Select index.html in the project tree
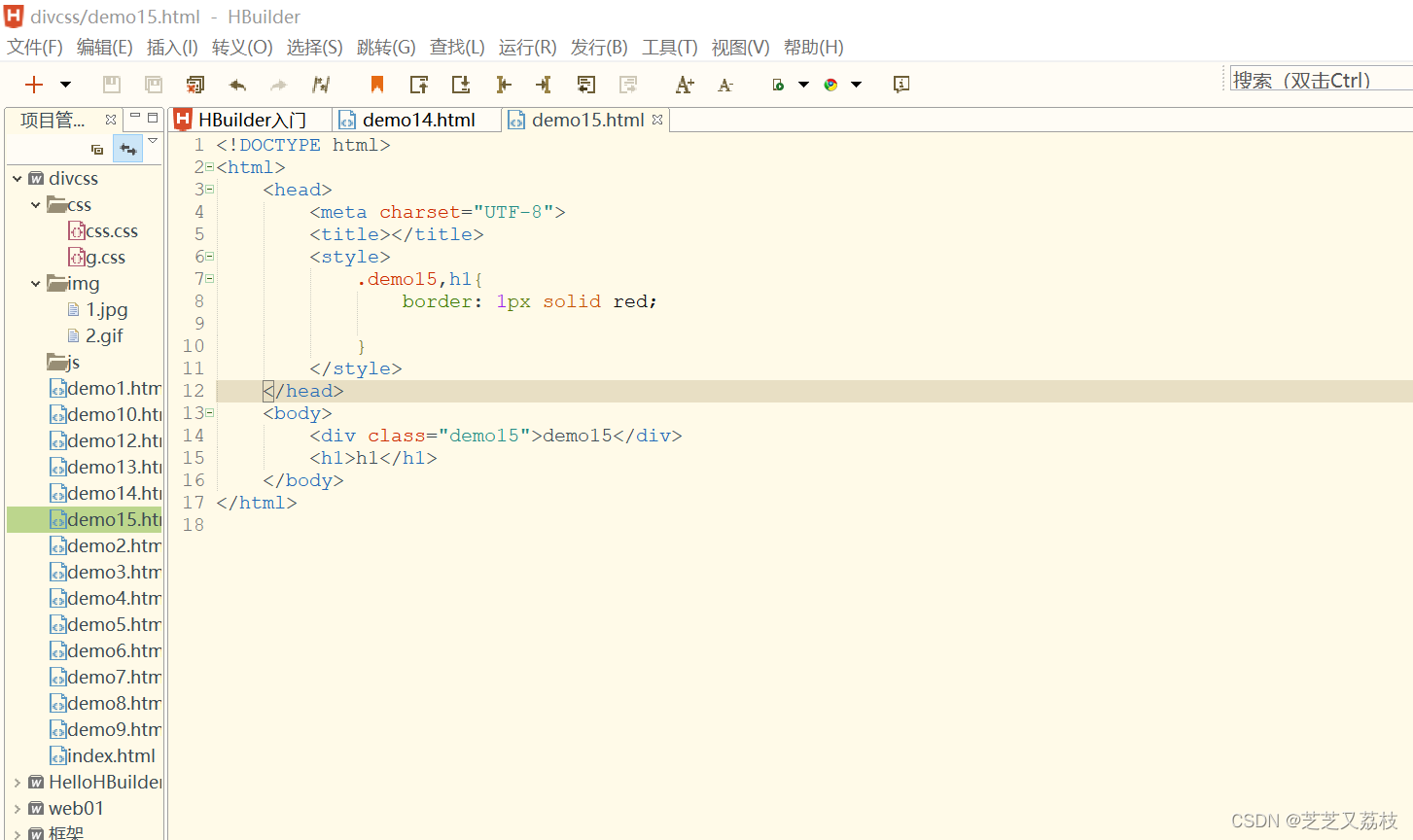Viewport: 1413px width, 840px height. tap(103, 756)
